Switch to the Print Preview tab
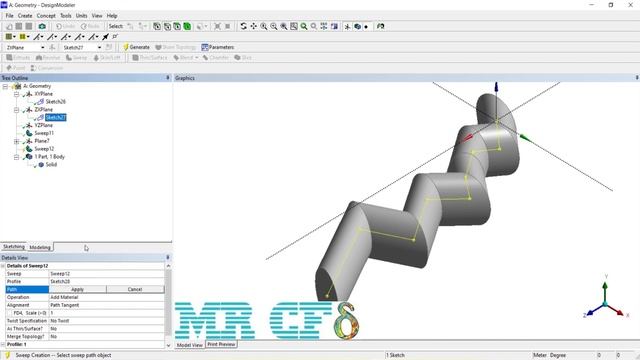640x360 pixels. (x=221, y=344)
